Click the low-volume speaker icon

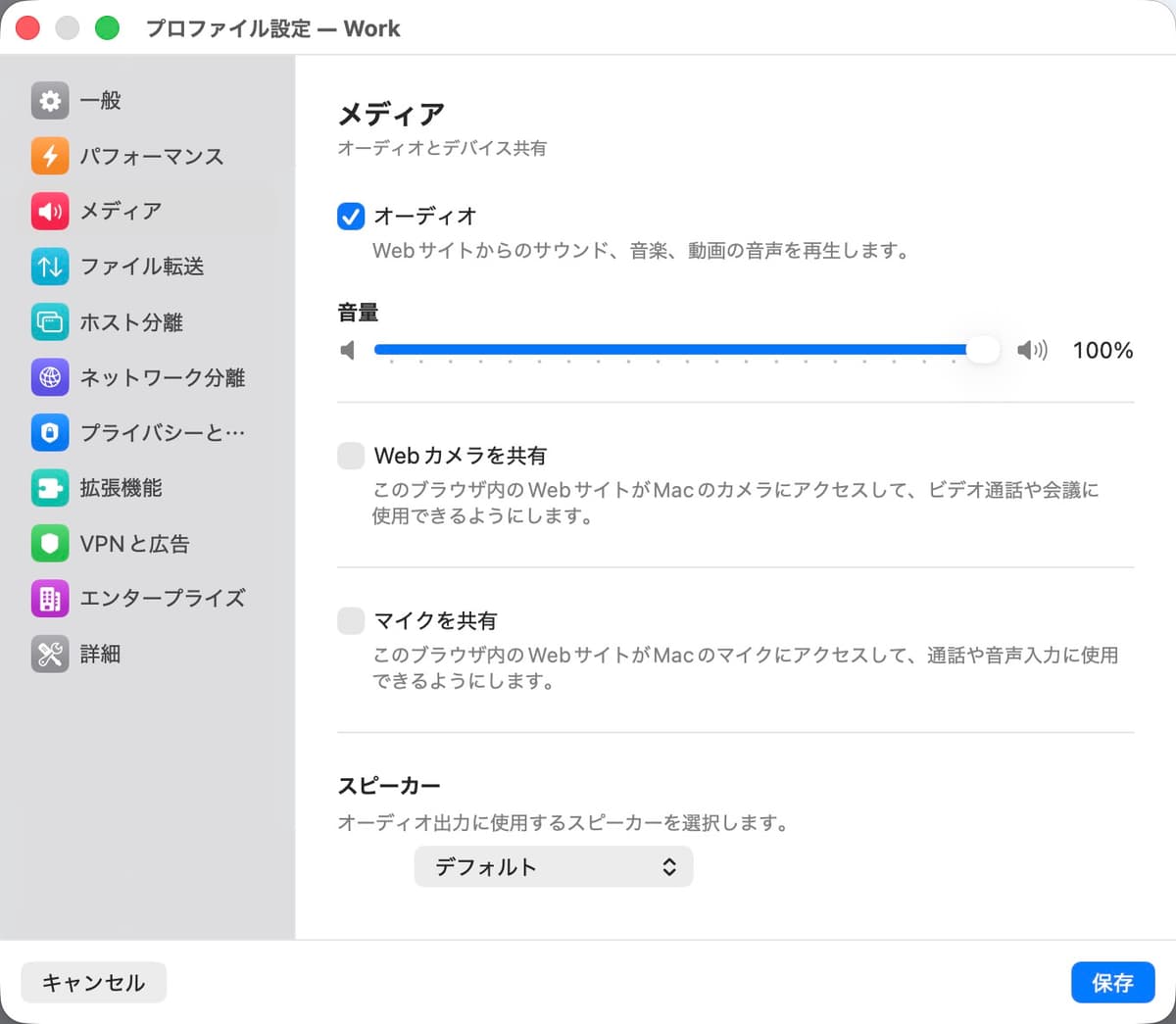coord(347,350)
